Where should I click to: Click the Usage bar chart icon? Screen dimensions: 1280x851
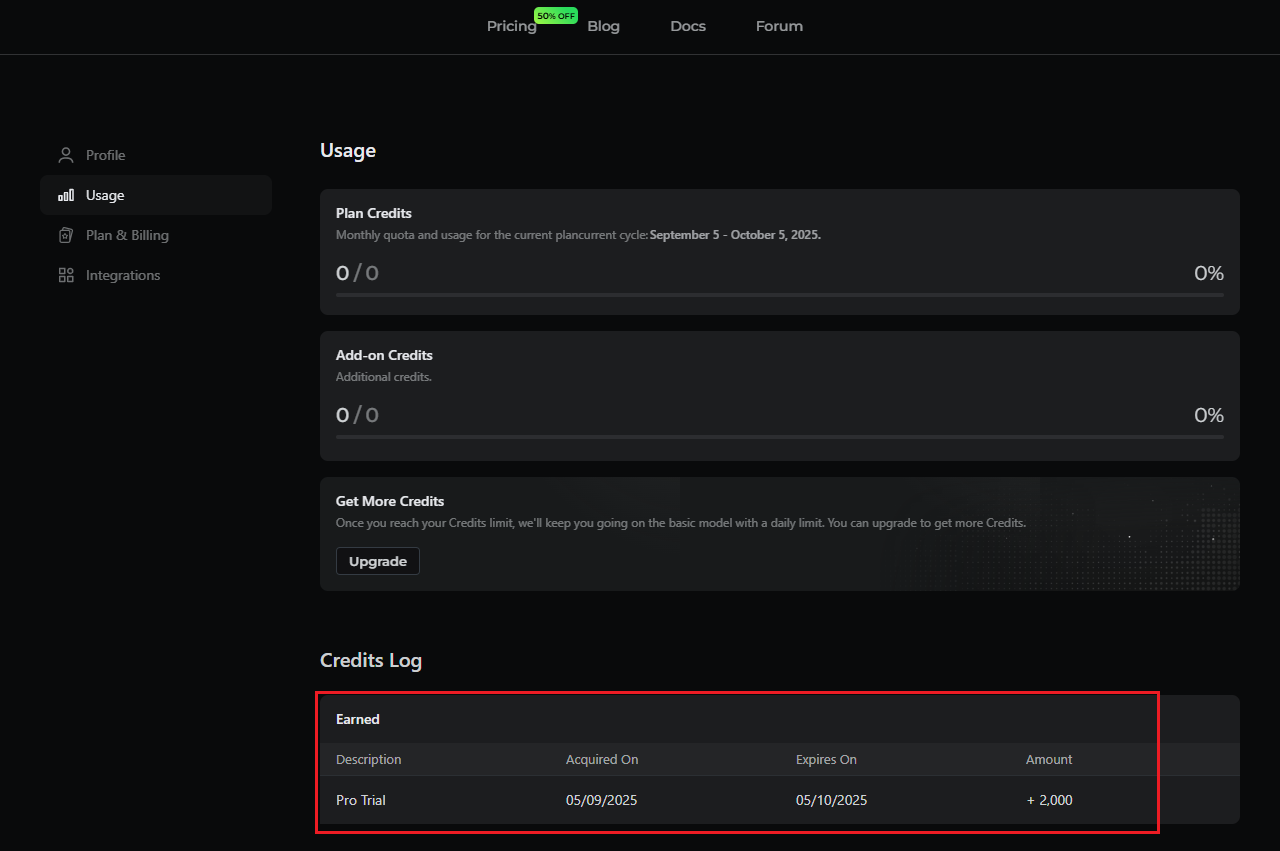click(x=66, y=196)
